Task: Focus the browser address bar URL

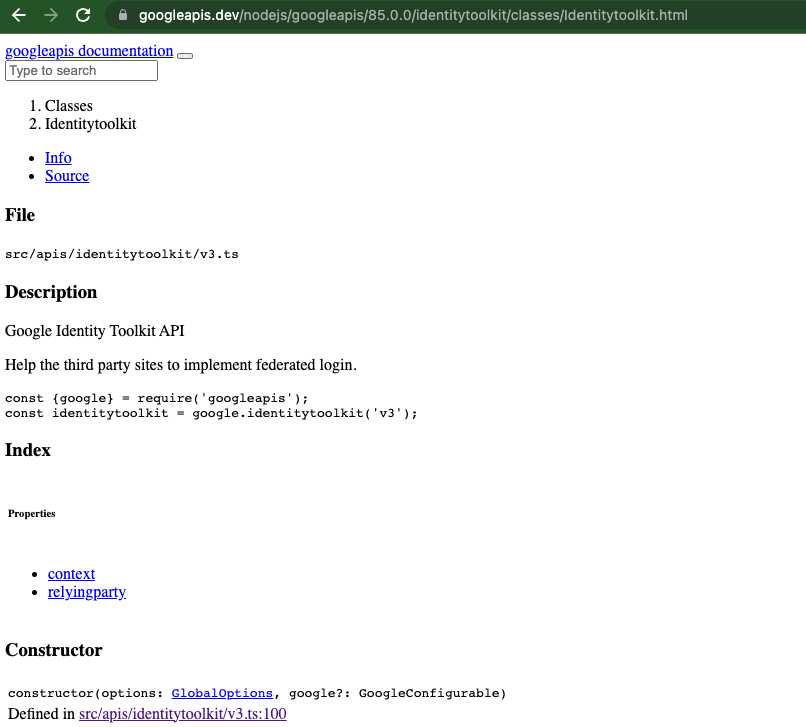Action: (413, 15)
